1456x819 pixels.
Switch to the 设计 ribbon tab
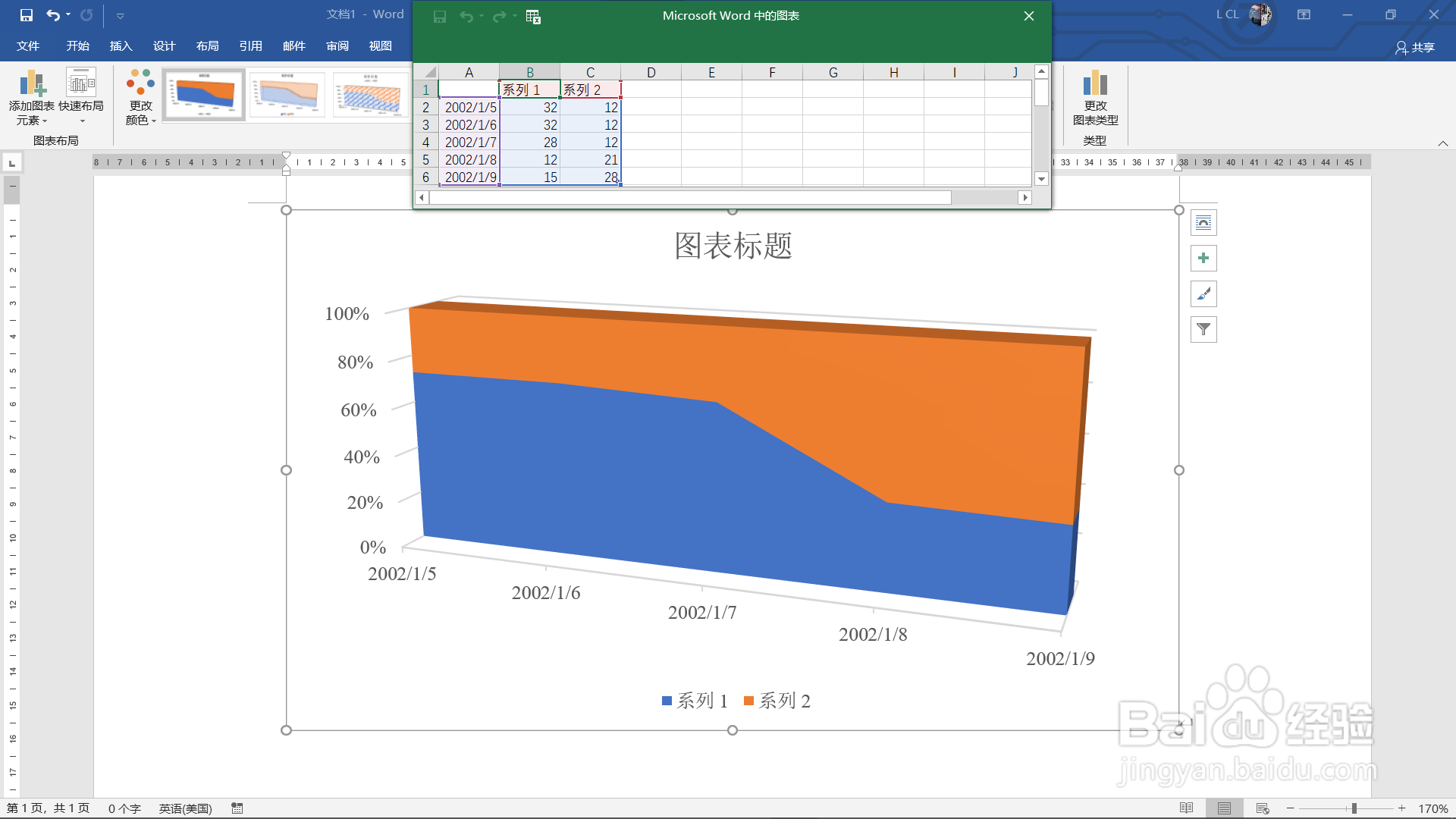164,46
